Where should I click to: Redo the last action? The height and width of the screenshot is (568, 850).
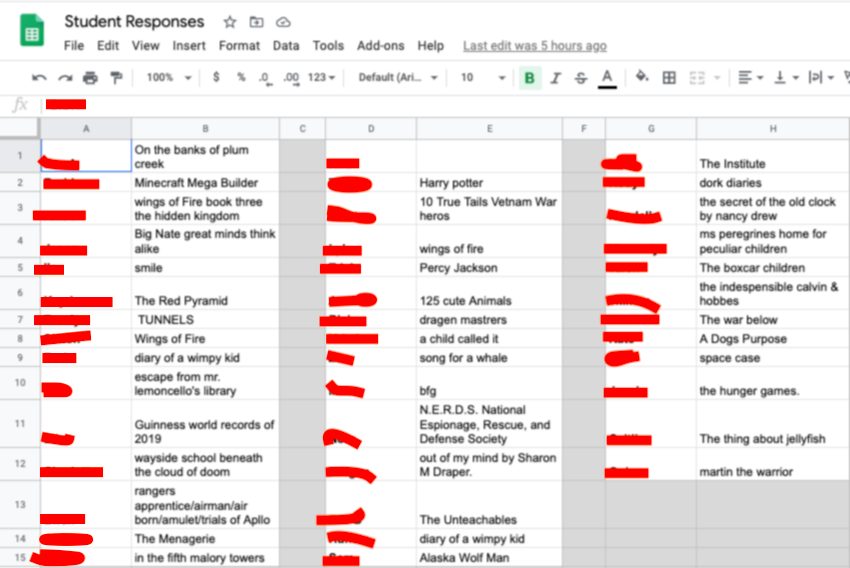(x=65, y=78)
